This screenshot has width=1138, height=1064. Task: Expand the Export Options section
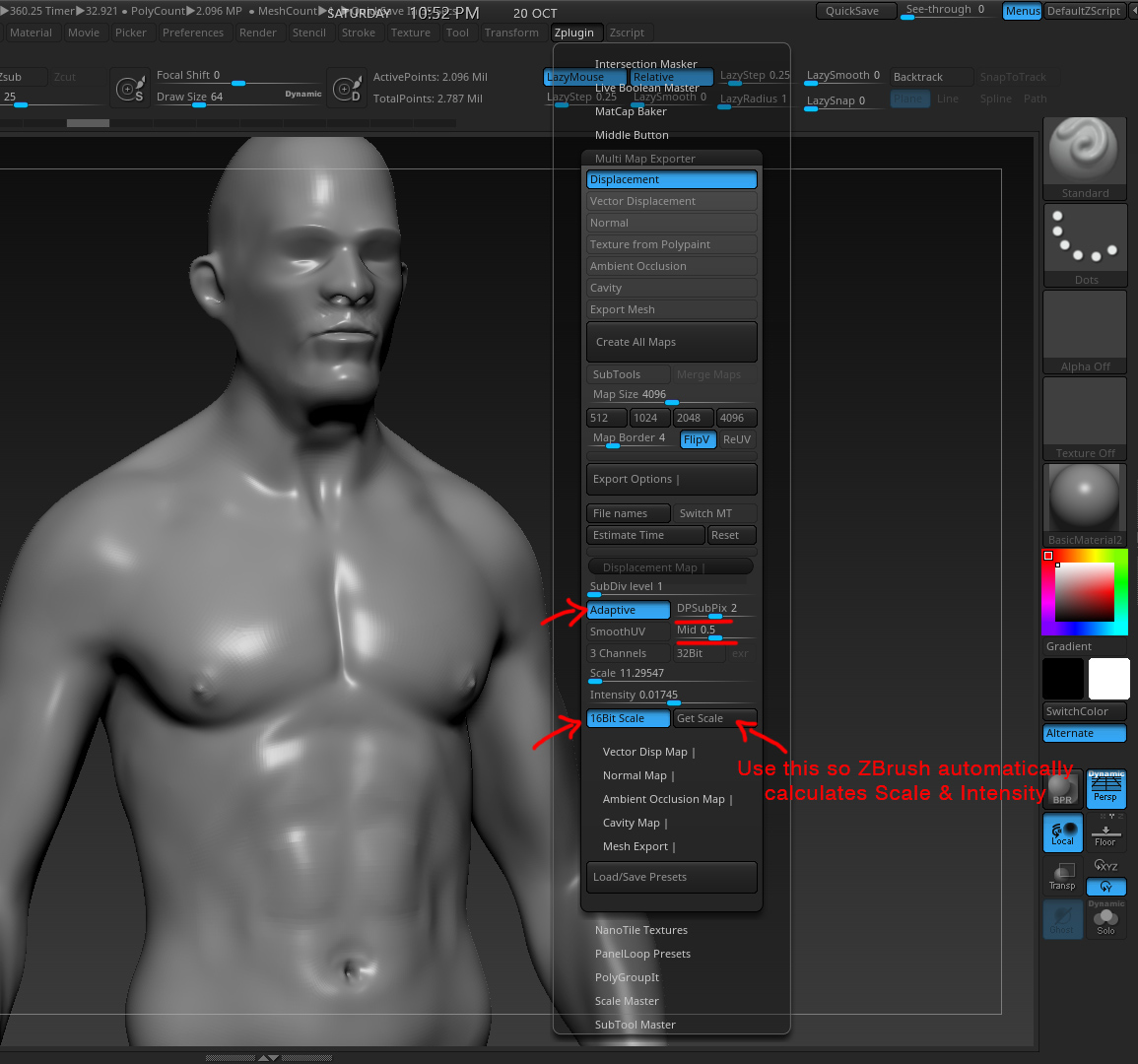(671, 479)
